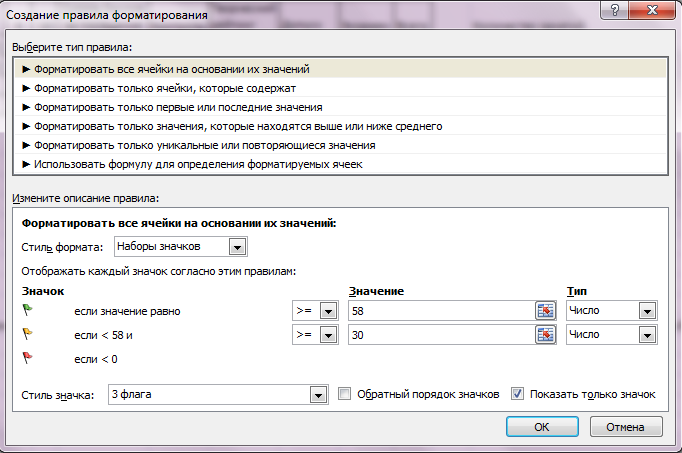Click the range selector icon beside value 30

[545, 335]
